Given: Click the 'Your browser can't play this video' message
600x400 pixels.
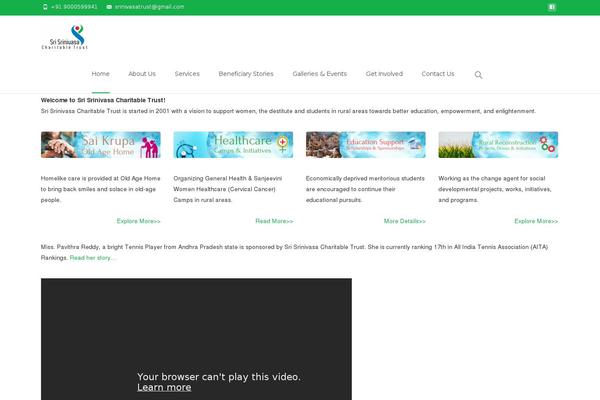Looking at the screenshot, I should [x=219, y=377].
